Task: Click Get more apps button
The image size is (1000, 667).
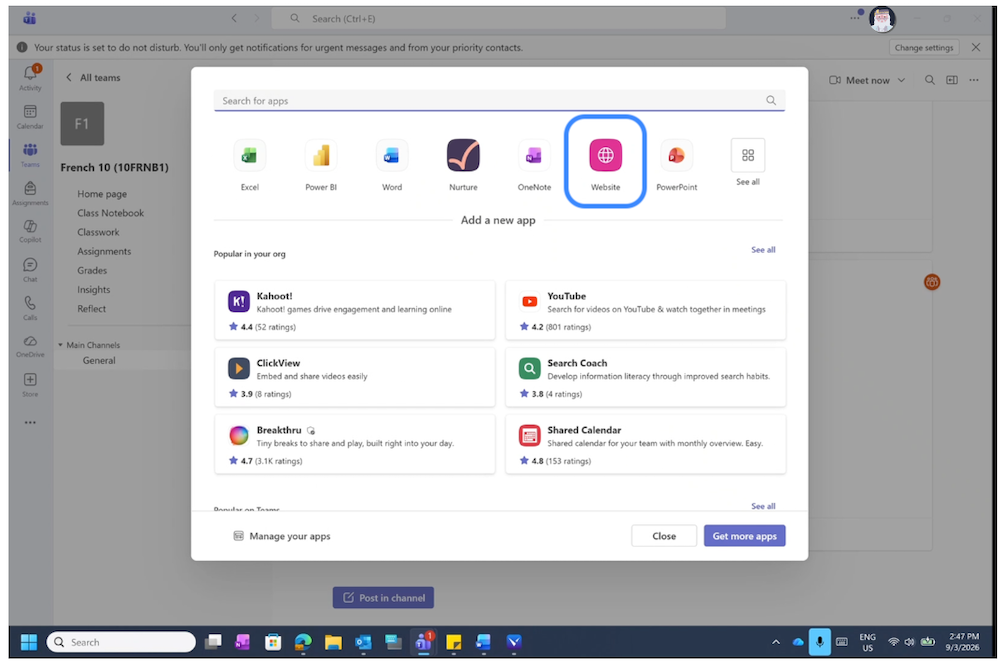Action: pyautogui.click(x=744, y=536)
